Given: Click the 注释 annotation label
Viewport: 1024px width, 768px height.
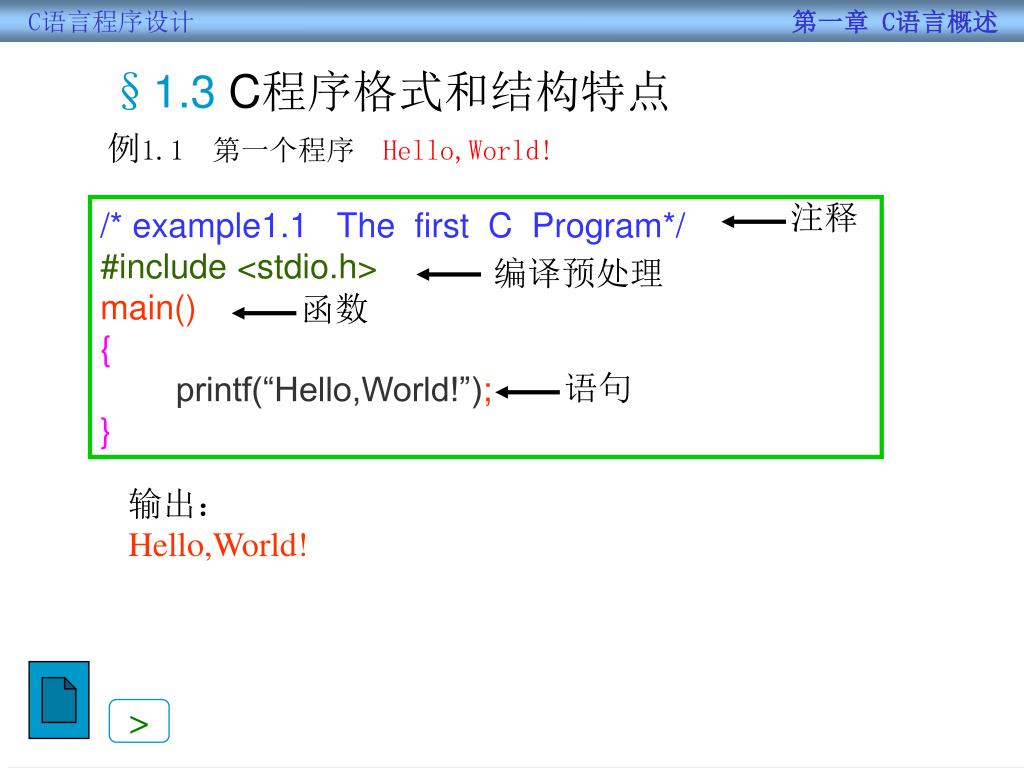Looking at the screenshot, I should 824,217.
